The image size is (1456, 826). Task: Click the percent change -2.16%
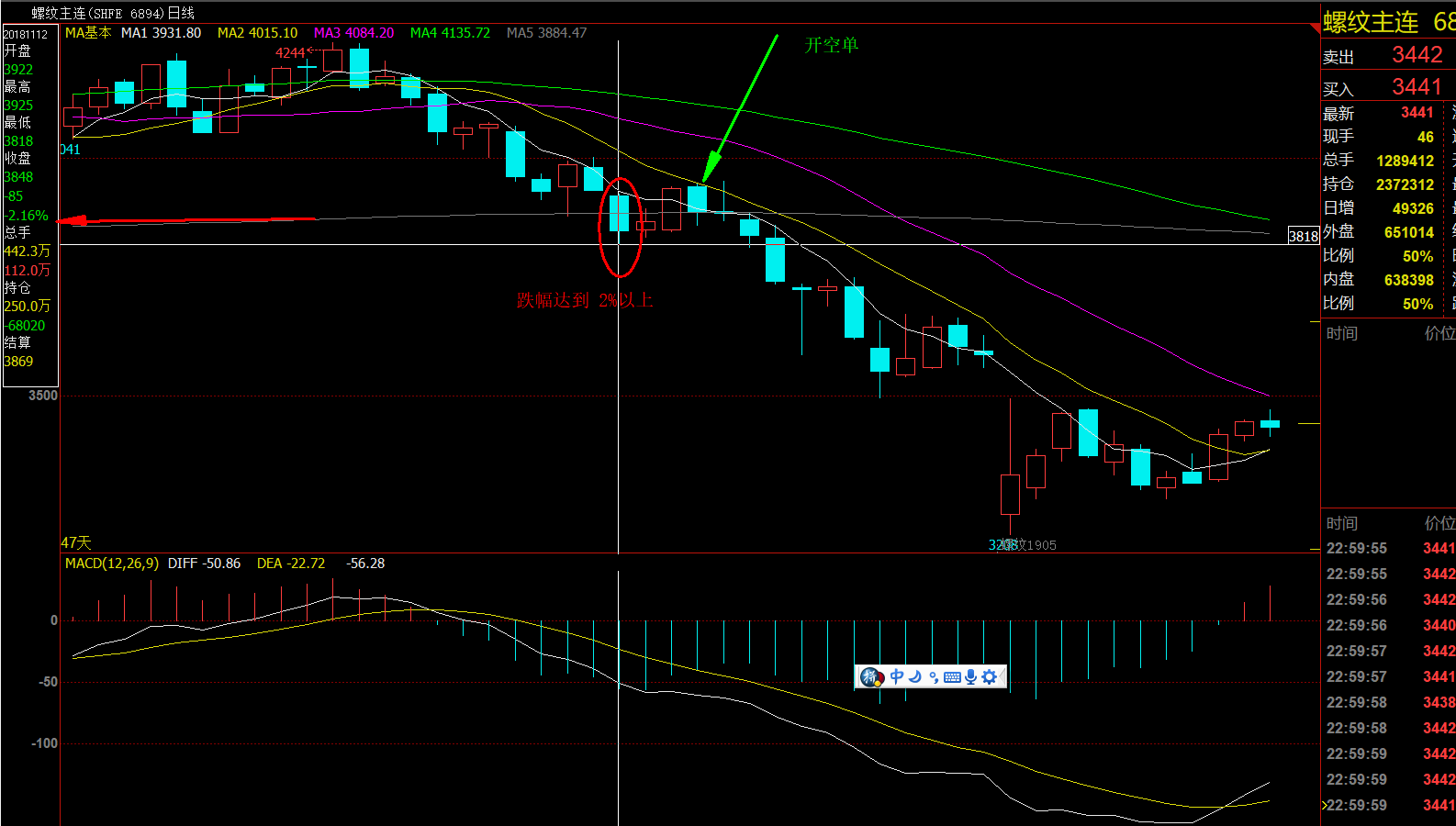click(x=26, y=216)
